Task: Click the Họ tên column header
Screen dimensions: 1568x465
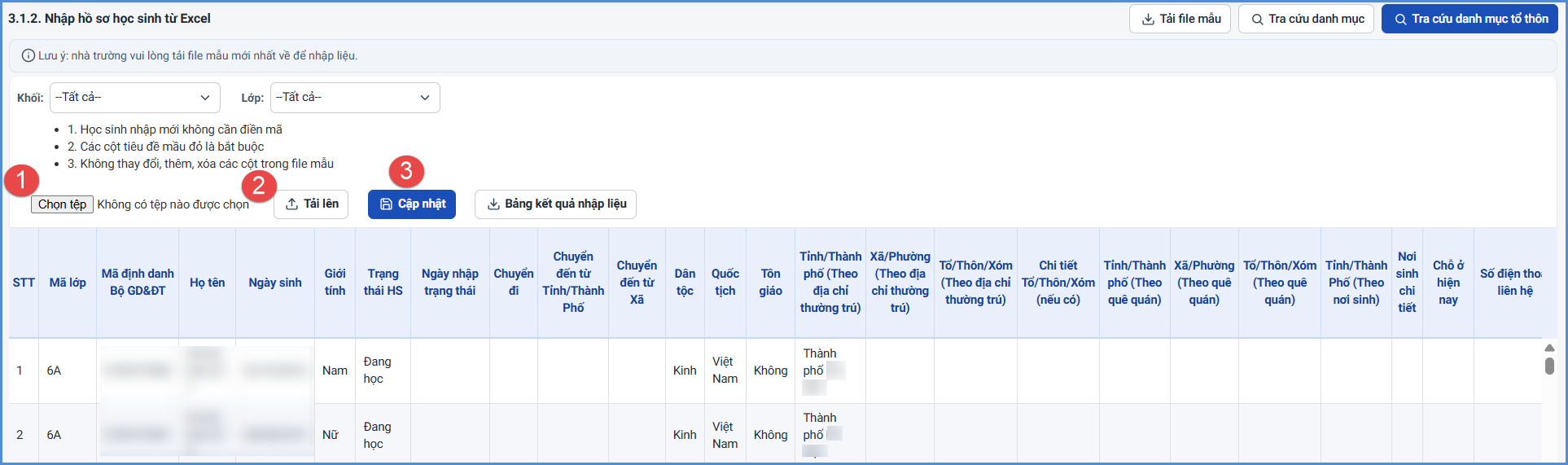Action: pyautogui.click(x=208, y=283)
